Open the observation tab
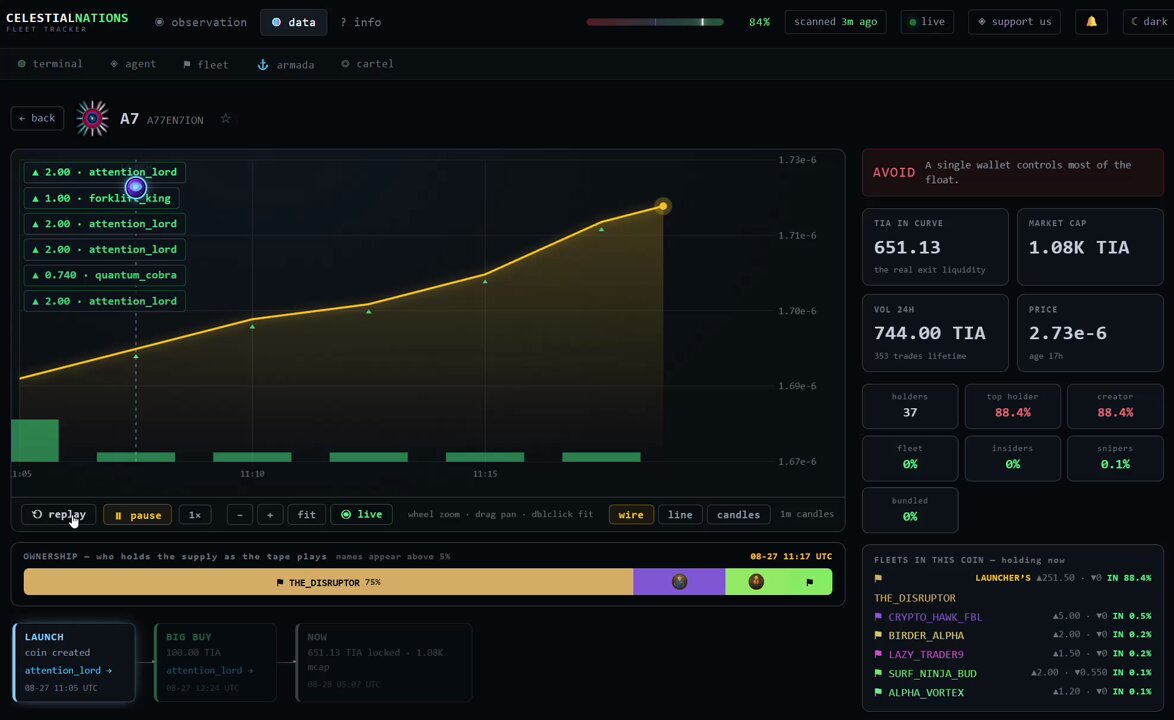Viewport: 1174px width, 720px height. [x=201, y=22]
